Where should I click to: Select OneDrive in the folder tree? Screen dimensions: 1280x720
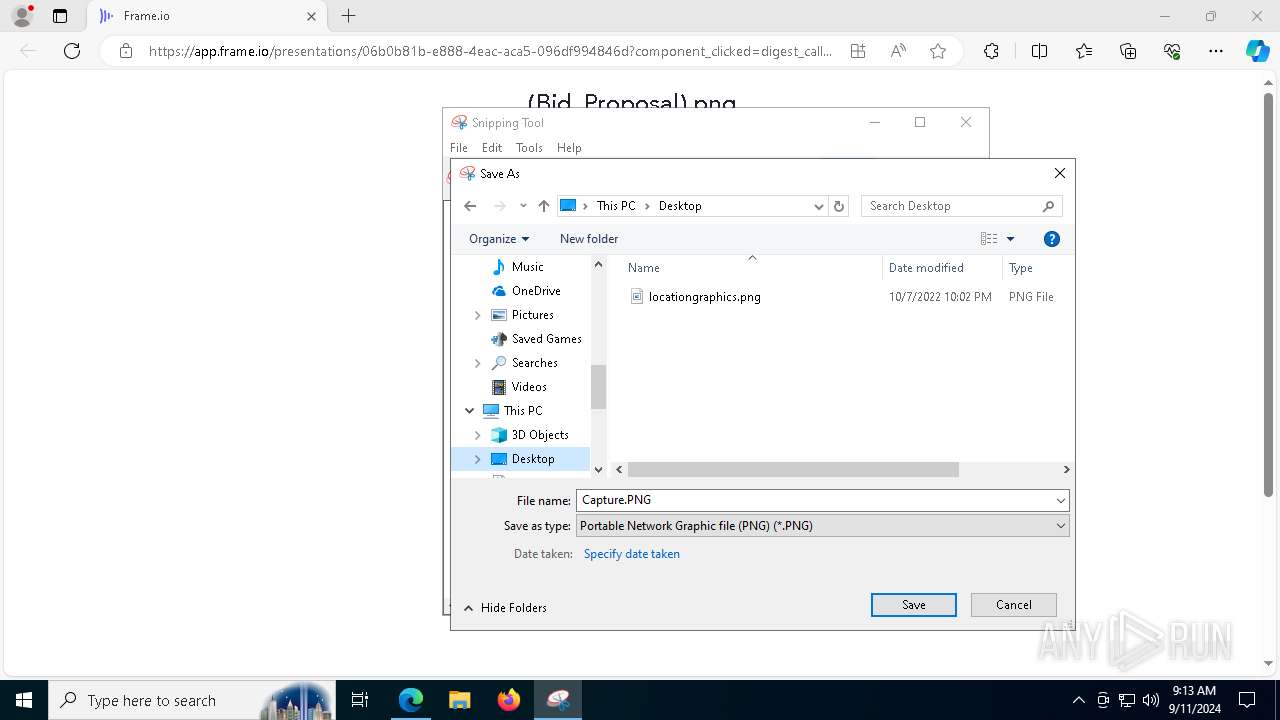click(x=536, y=291)
